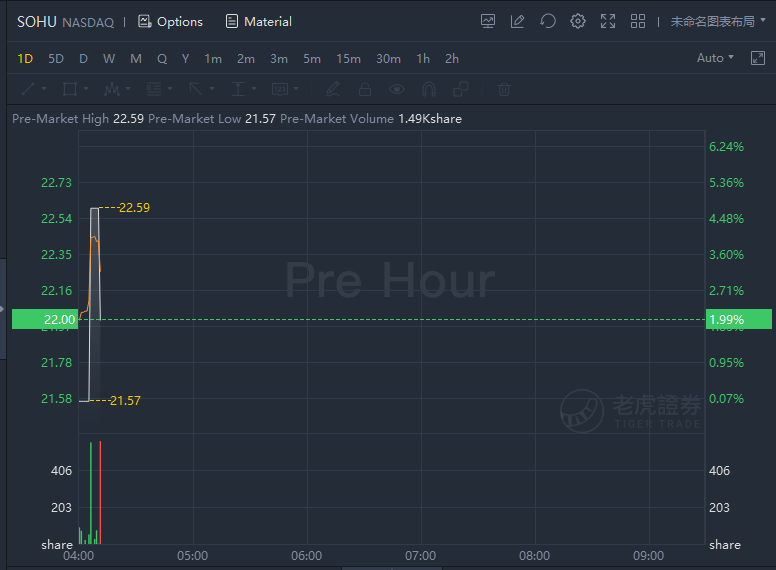The image size is (776, 570).
Task: Switch to the Y yearly timeframe
Action: (185, 59)
